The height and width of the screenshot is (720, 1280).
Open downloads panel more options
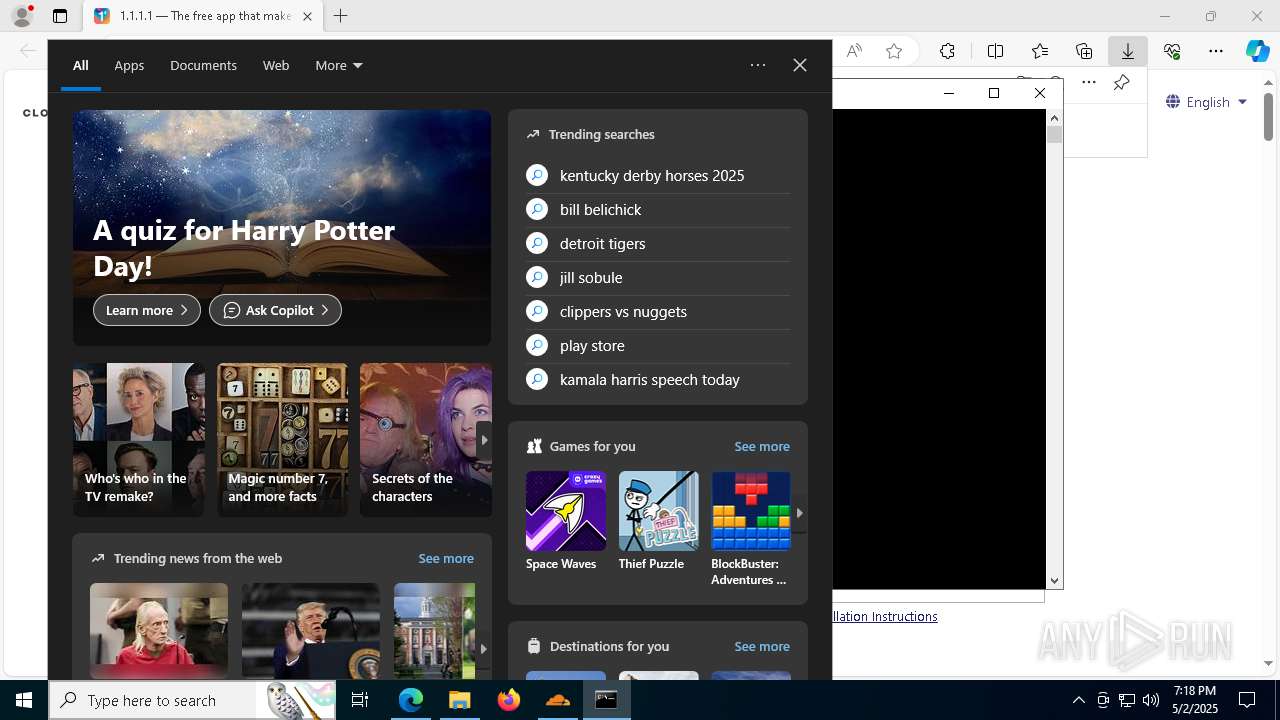point(1089,82)
